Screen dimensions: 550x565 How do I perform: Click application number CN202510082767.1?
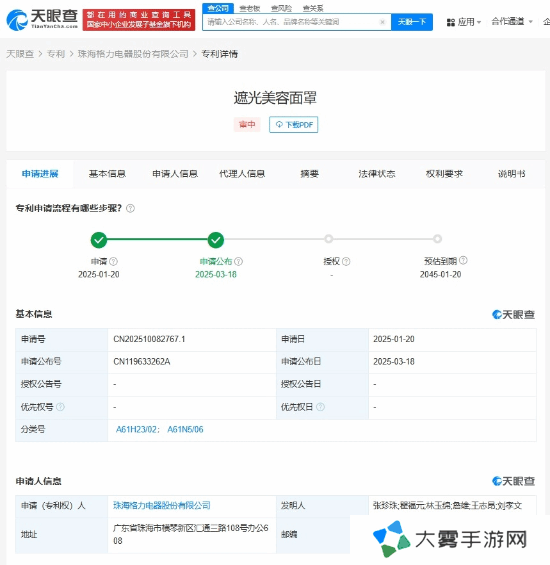pyautogui.click(x=149, y=339)
